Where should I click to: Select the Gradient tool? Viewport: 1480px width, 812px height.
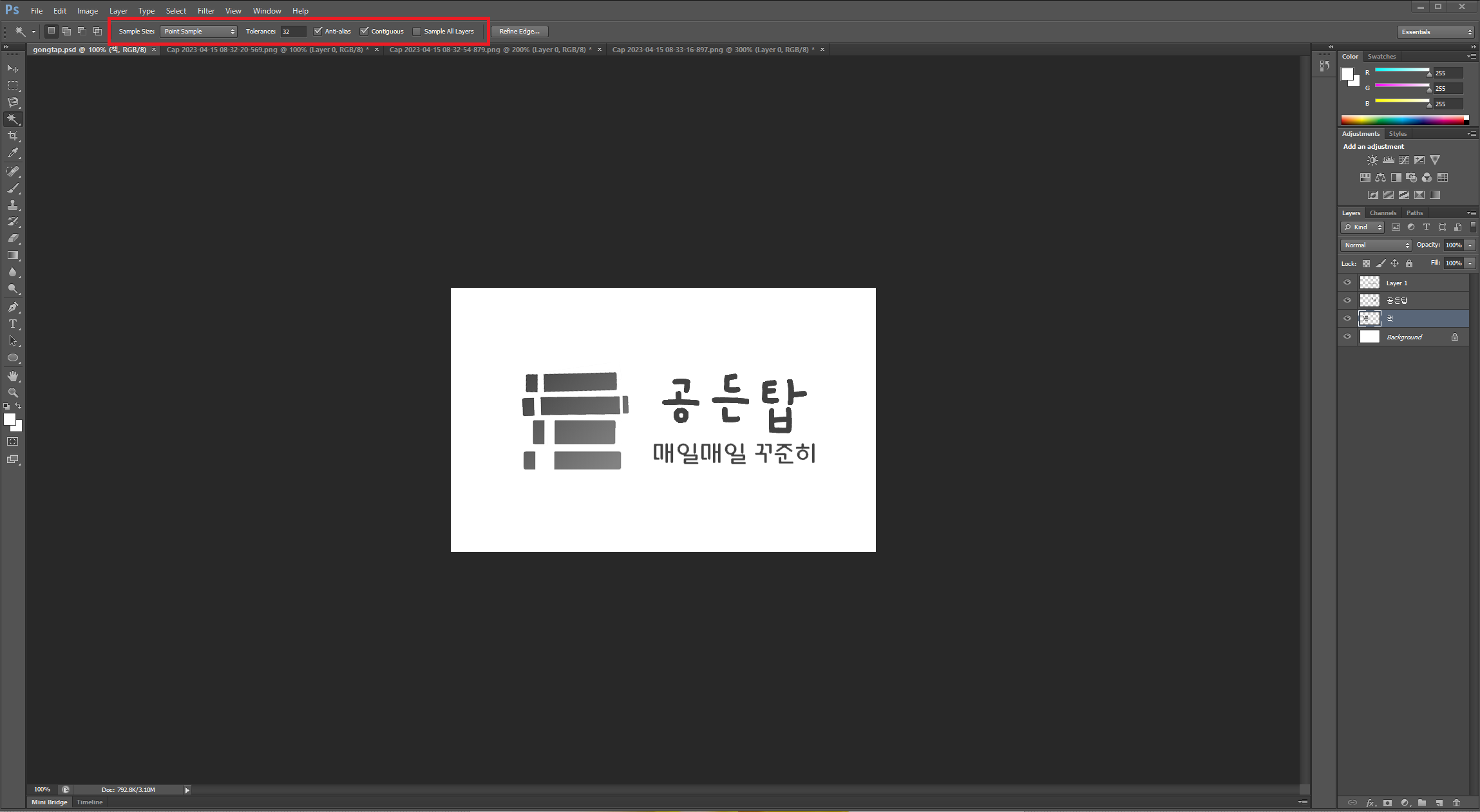pos(13,254)
